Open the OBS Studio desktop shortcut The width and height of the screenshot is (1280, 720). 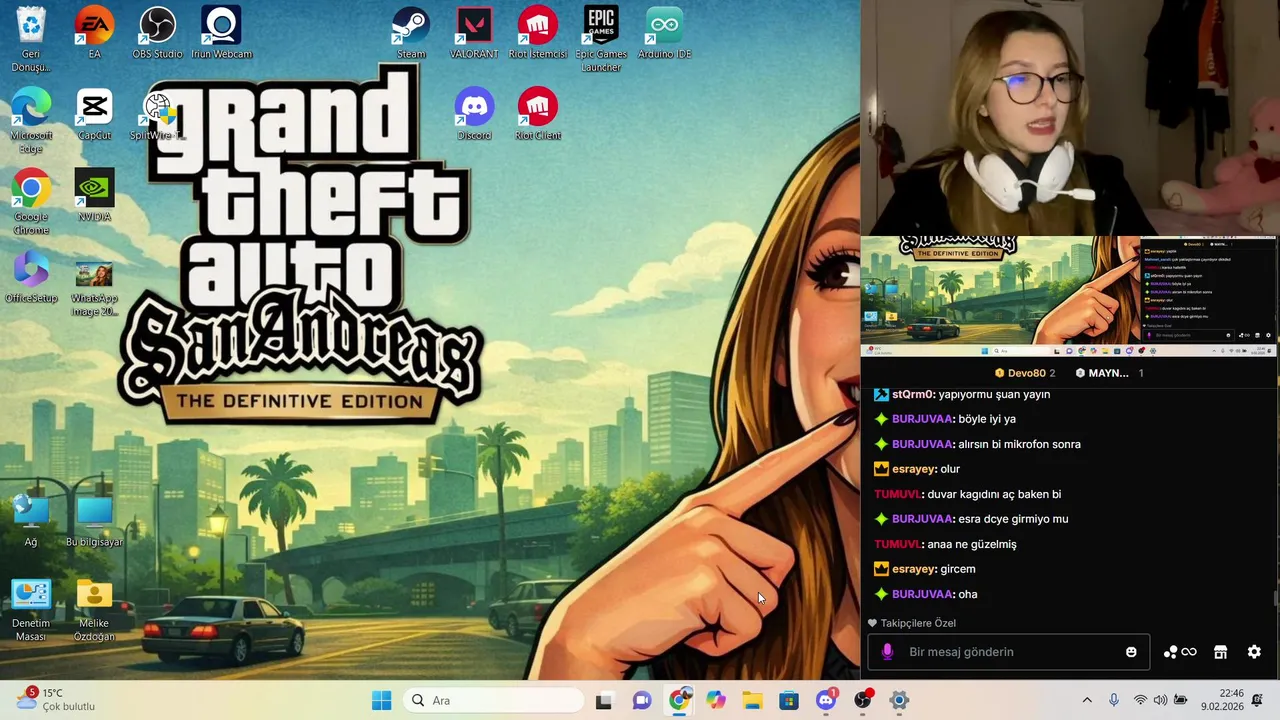tap(157, 32)
